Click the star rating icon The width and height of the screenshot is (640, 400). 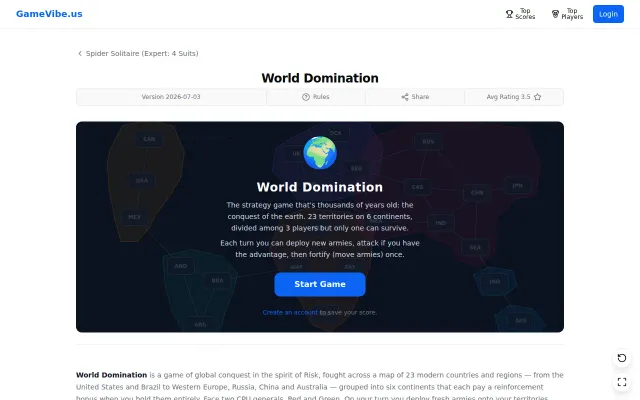click(x=538, y=97)
